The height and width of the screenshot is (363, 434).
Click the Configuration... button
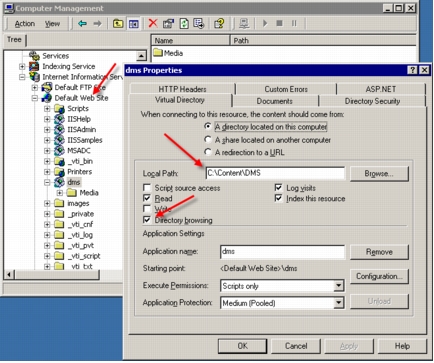point(379,276)
